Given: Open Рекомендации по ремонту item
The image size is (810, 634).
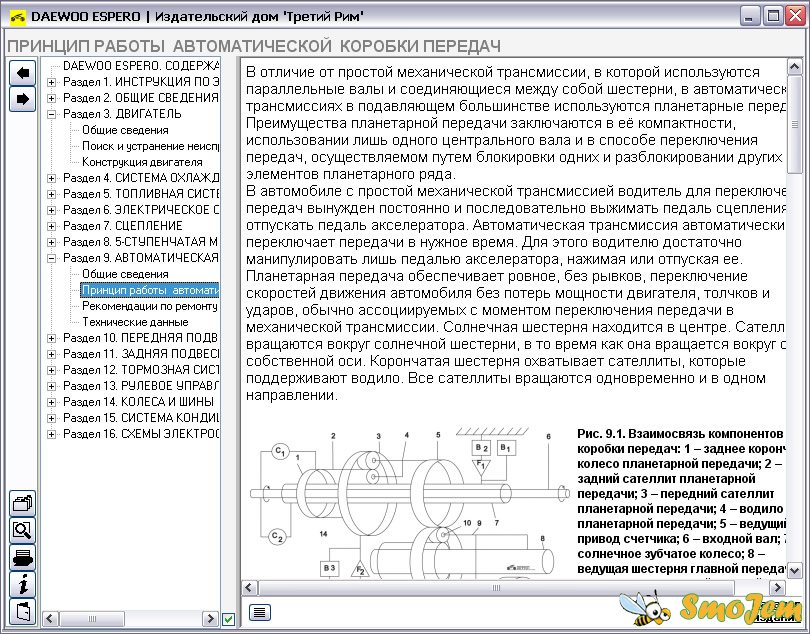Looking at the screenshot, I should coord(150,306).
